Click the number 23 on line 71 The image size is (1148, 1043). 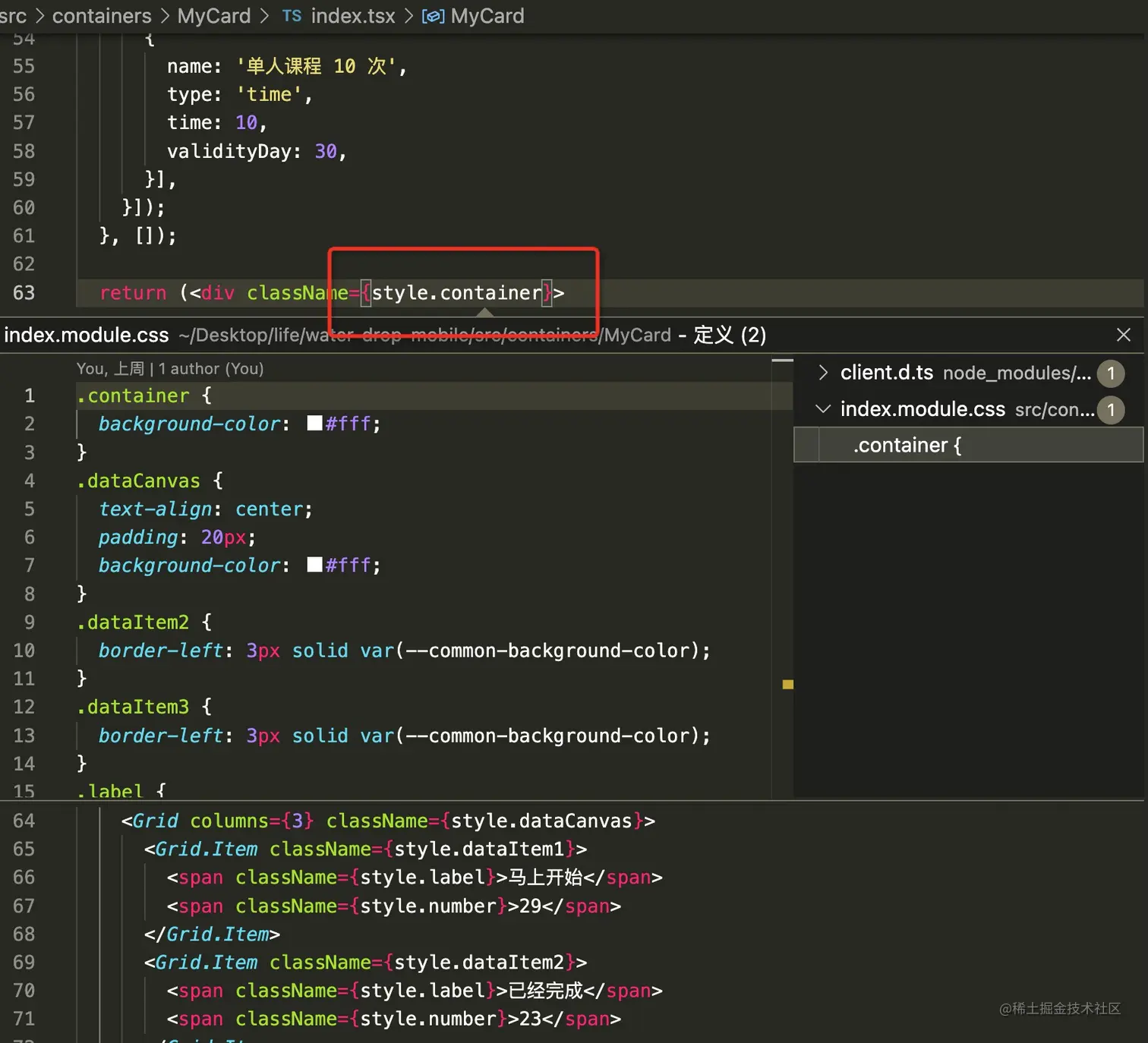click(x=530, y=1018)
